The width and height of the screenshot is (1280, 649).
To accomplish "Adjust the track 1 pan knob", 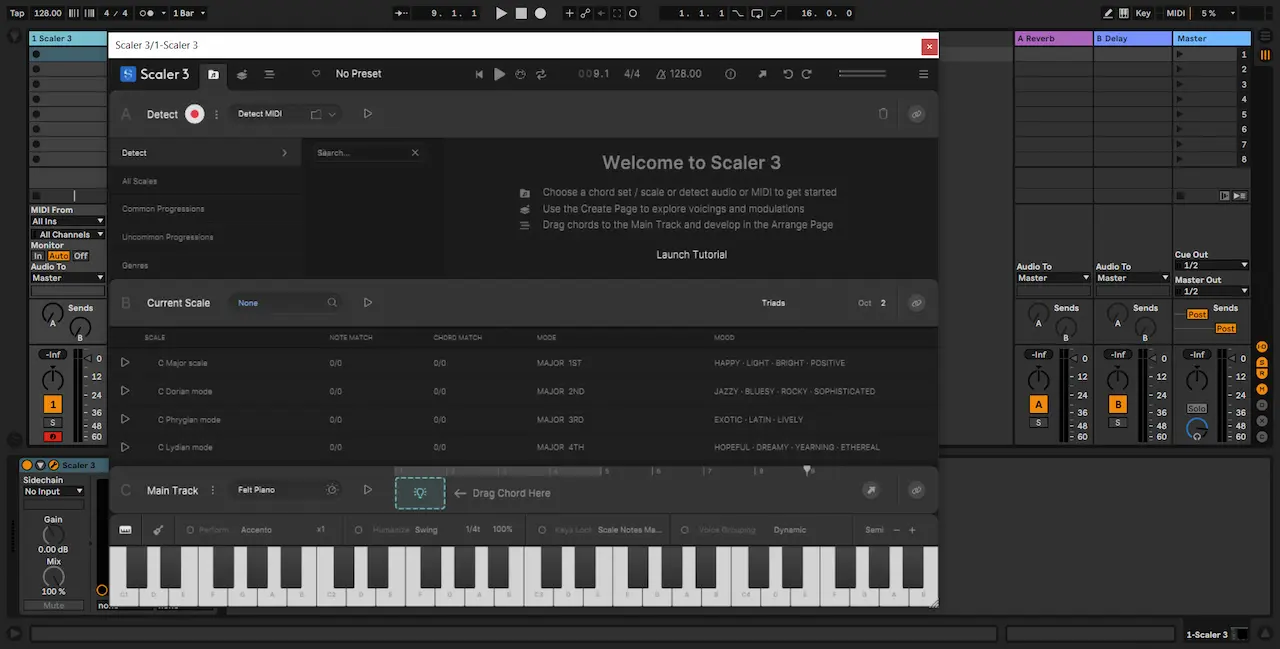I will click(53, 379).
